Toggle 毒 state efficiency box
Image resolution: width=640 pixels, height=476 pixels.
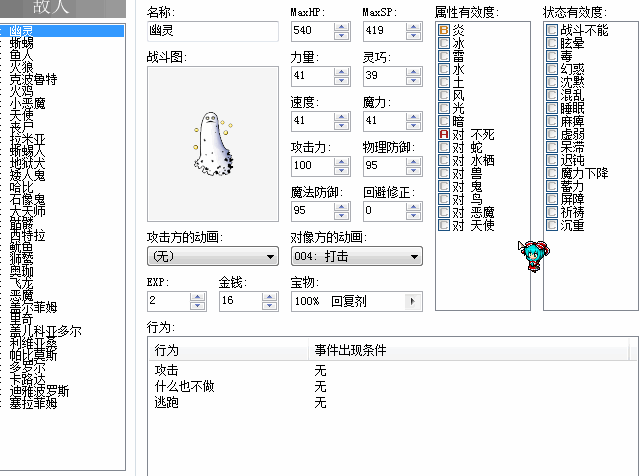(x=552, y=56)
